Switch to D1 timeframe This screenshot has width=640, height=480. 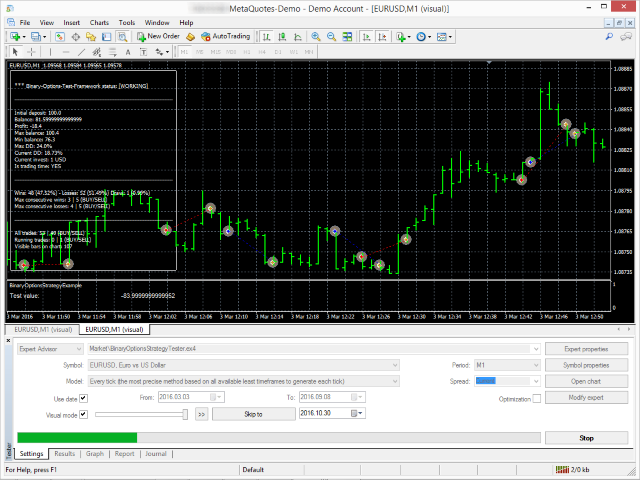tap(278, 52)
